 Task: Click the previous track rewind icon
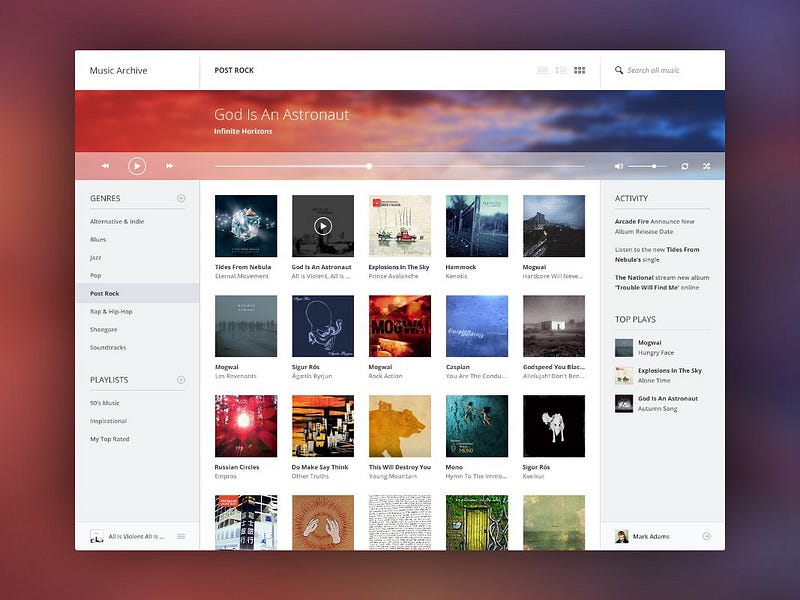105,166
